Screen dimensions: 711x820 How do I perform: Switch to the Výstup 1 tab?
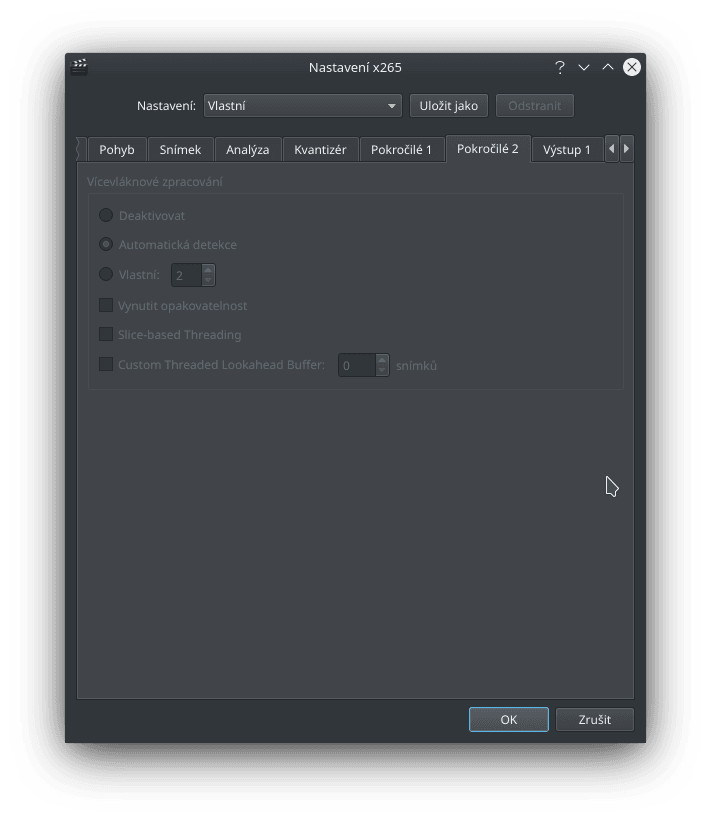click(567, 150)
